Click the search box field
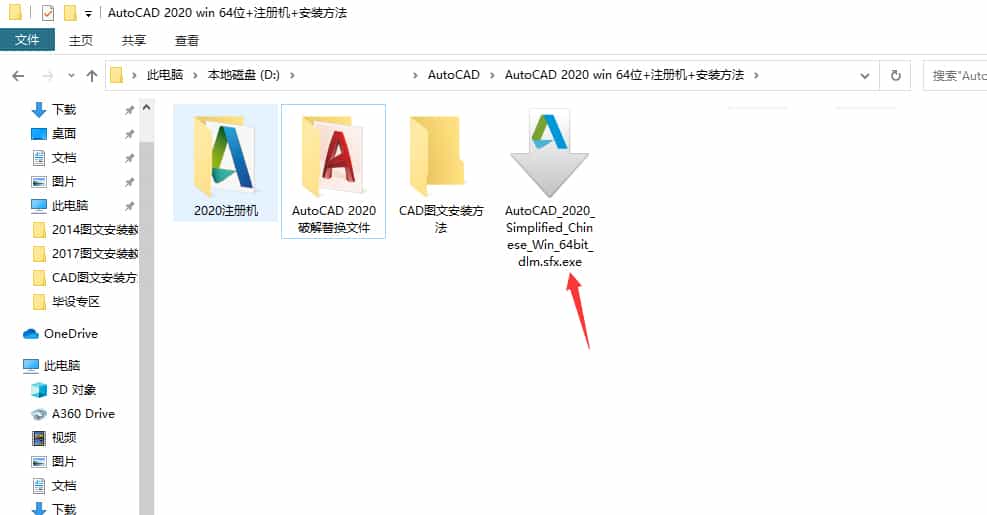Screen dimensions: 987x515 [956, 76]
